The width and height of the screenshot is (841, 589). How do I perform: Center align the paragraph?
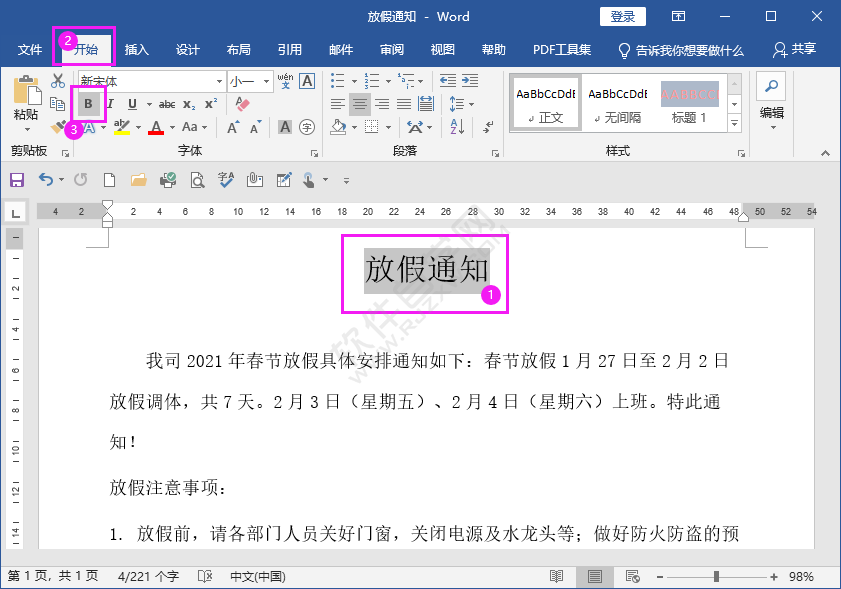click(360, 104)
